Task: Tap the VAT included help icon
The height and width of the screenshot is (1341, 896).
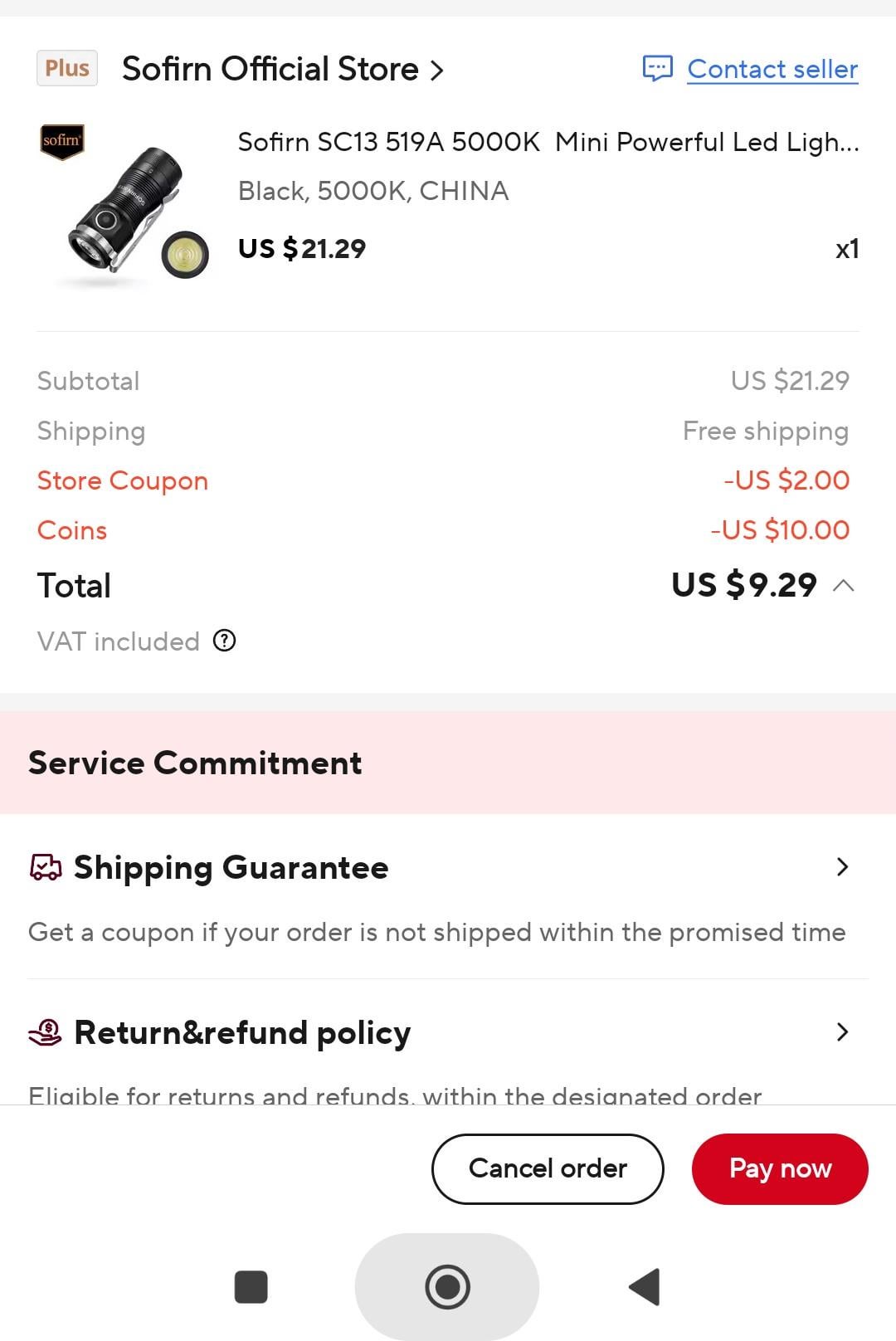Action: (224, 641)
